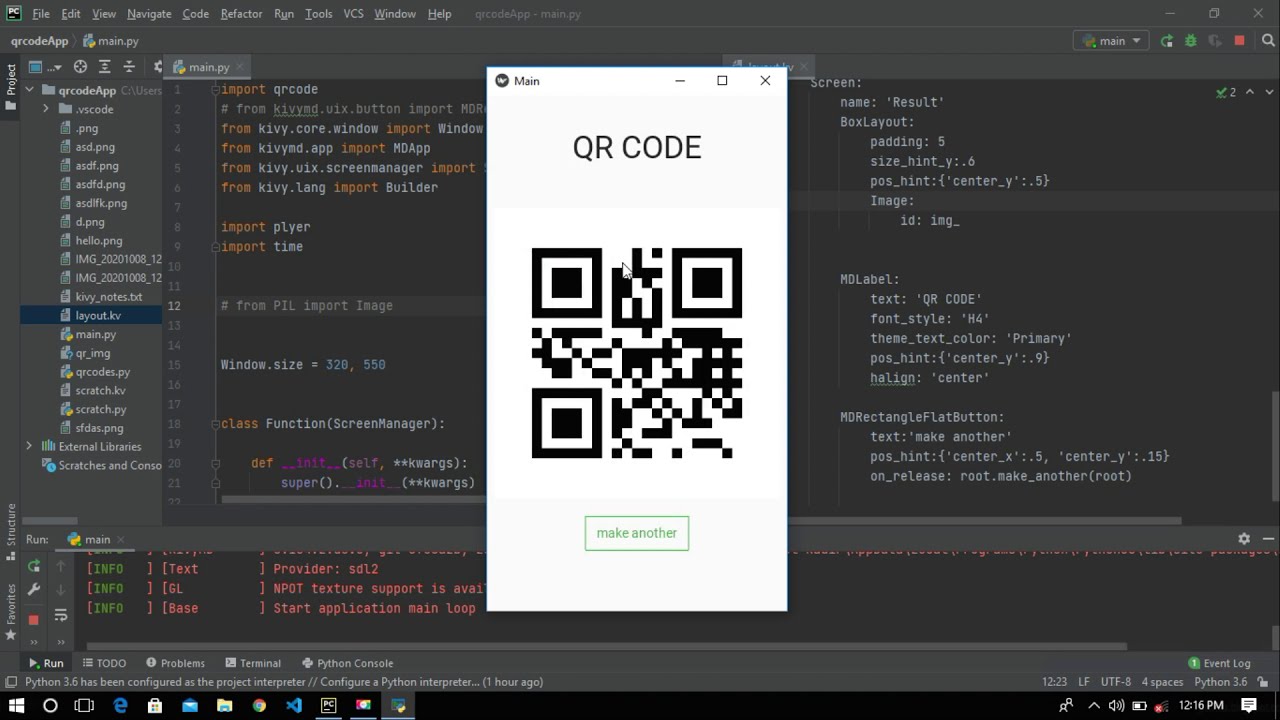The height and width of the screenshot is (720, 1280).
Task: Open Start menu Windows icon
Action: [16, 705]
